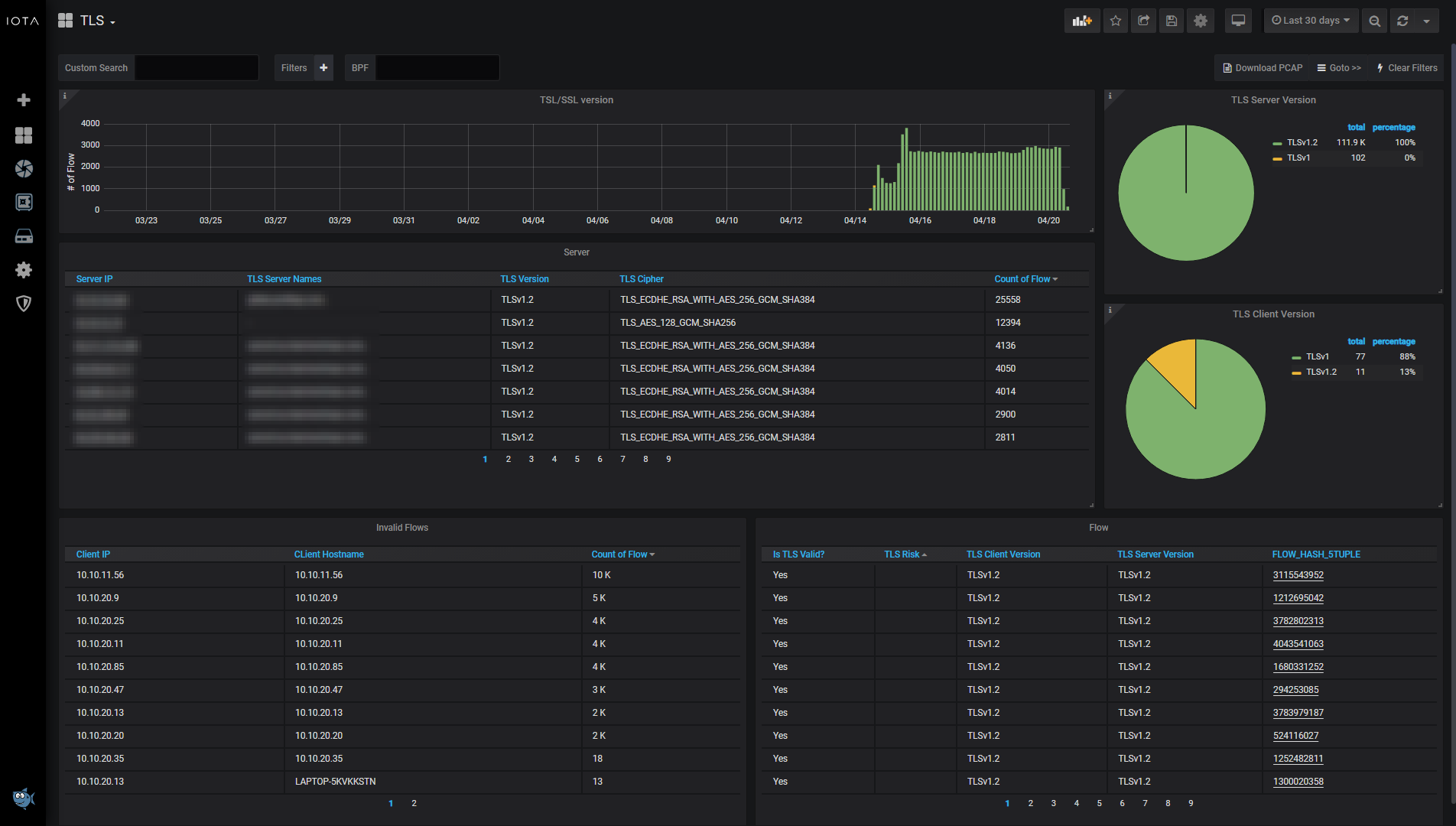The height and width of the screenshot is (826, 1456).
Task: Open dashboard settings gear in top toolbar
Action: click(1201, 21)
